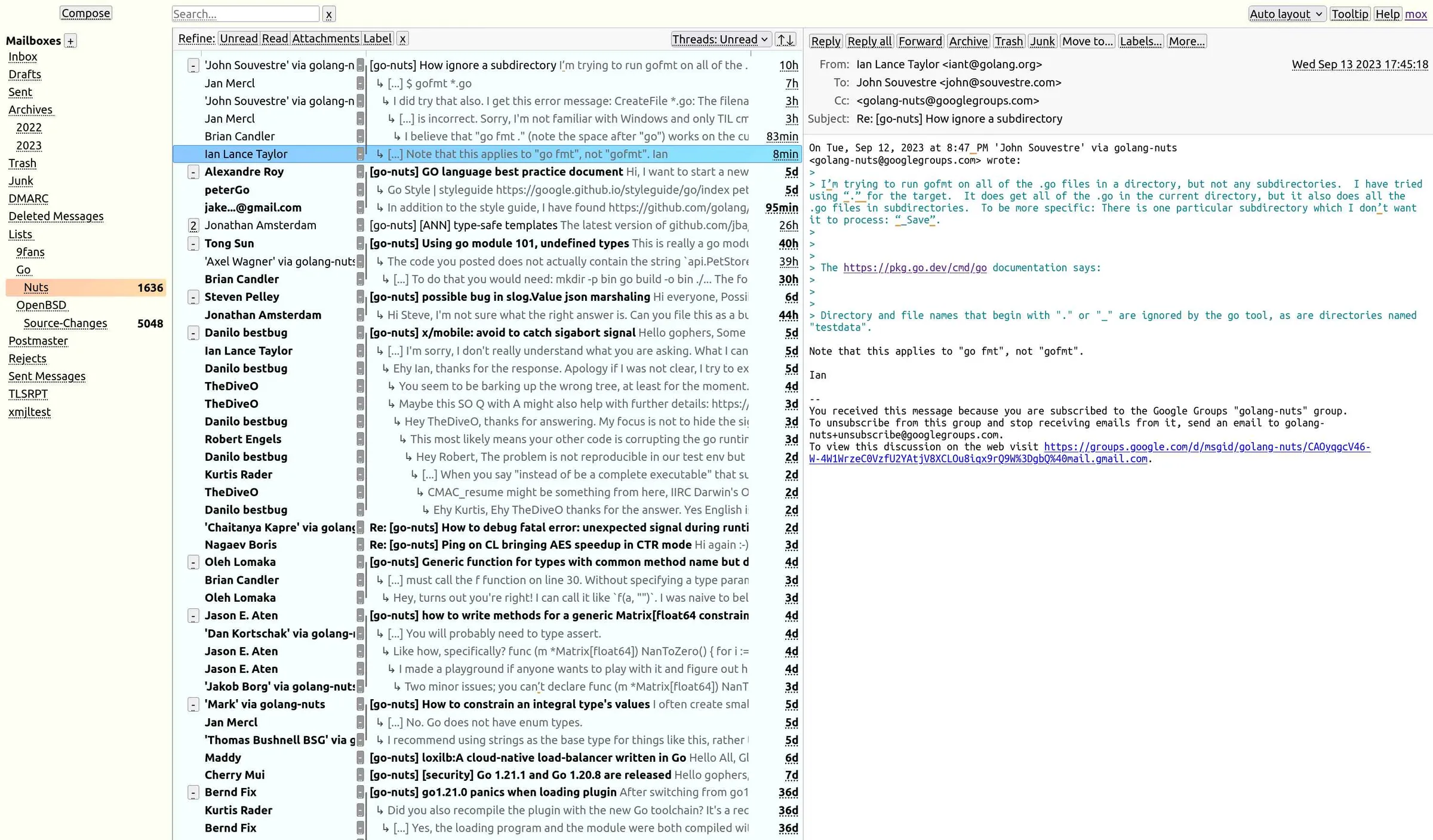Viewport: 1433px width, 840px height.
Task: Move the open message to Trash
Action: (1009, 41)
